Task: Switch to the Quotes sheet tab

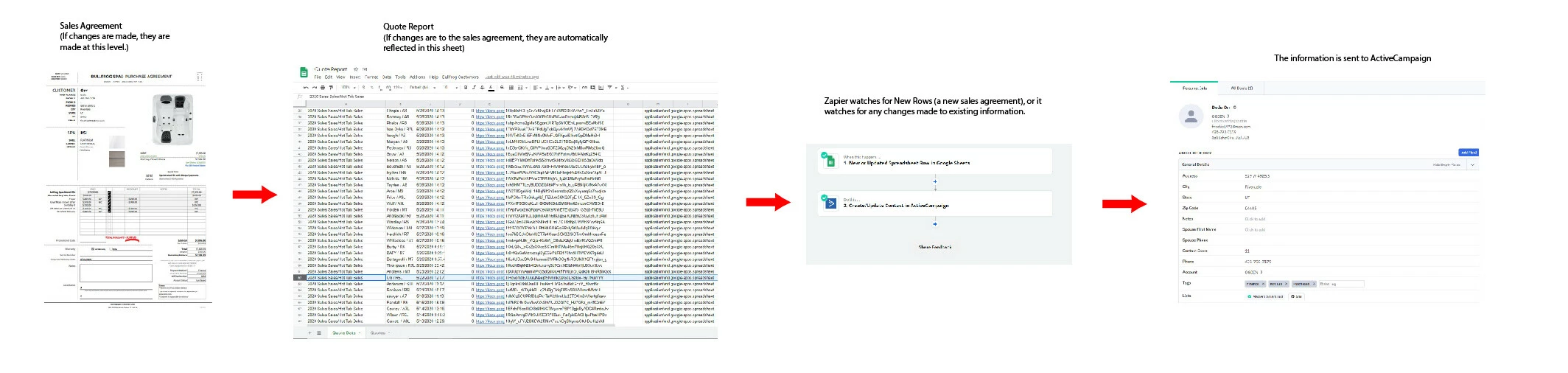Action: click(x=379, y=332)
